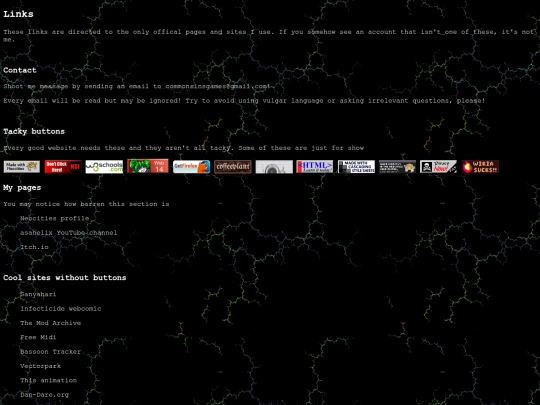Click the coffeeplant badge
The image size is (540, 405).
tap(233, 167)
